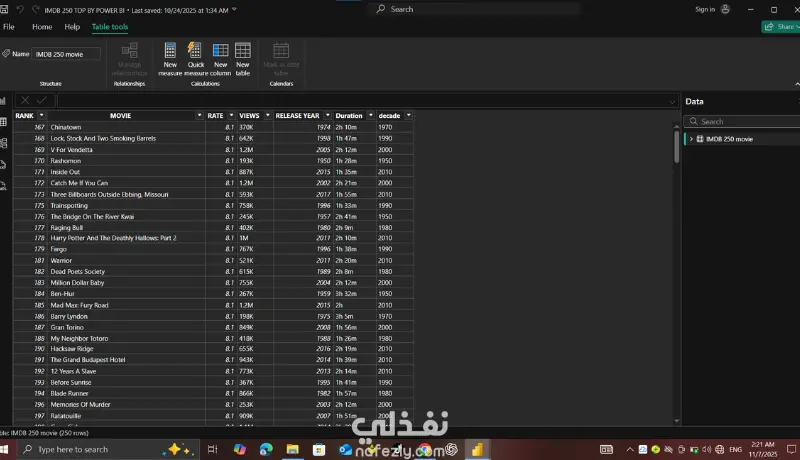Click the top Search box in title bar
This screenshot has height=460, width=800.
pyautogui.click(x=474, y=9)
